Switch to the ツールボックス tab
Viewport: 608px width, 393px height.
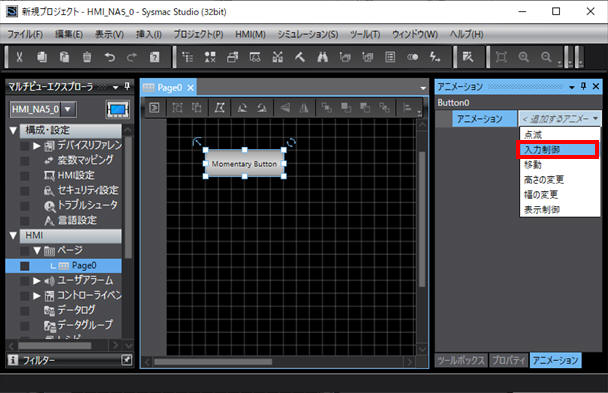[x=461, y=360]
